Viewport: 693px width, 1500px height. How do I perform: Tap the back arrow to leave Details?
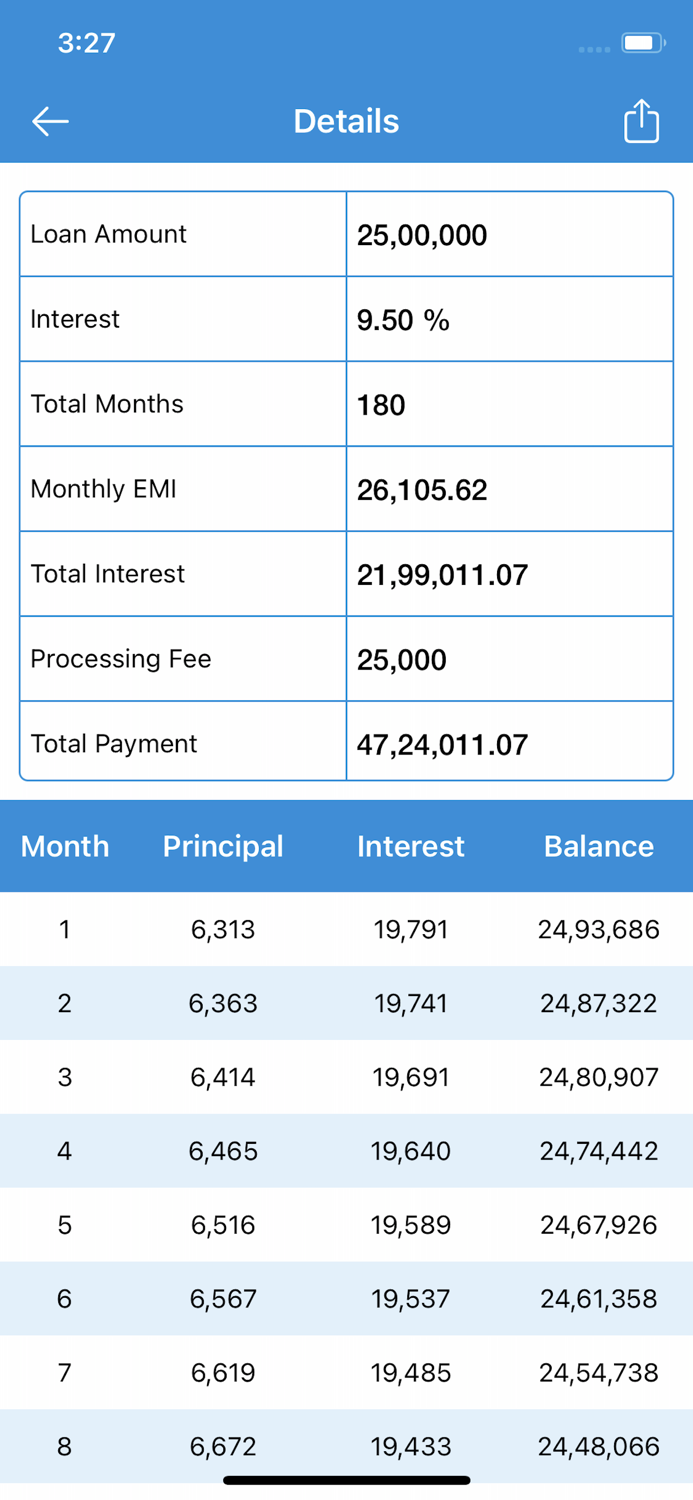(48, 120)
